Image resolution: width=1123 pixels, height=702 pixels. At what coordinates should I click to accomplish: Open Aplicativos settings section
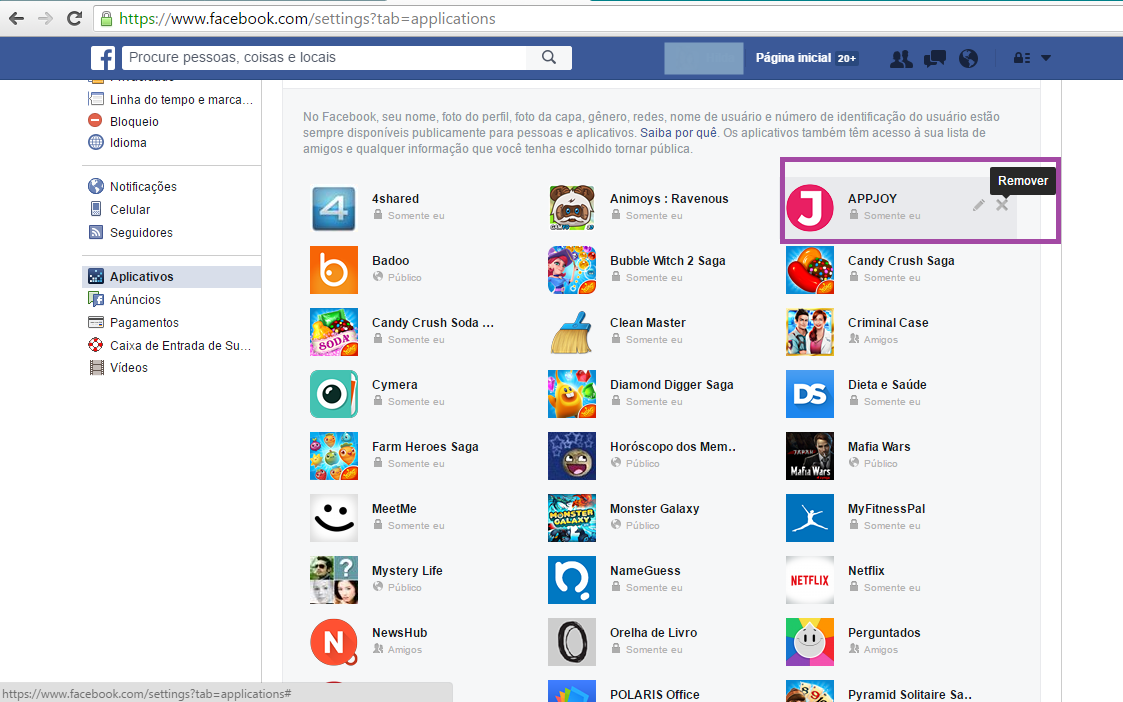click(172, 277)
